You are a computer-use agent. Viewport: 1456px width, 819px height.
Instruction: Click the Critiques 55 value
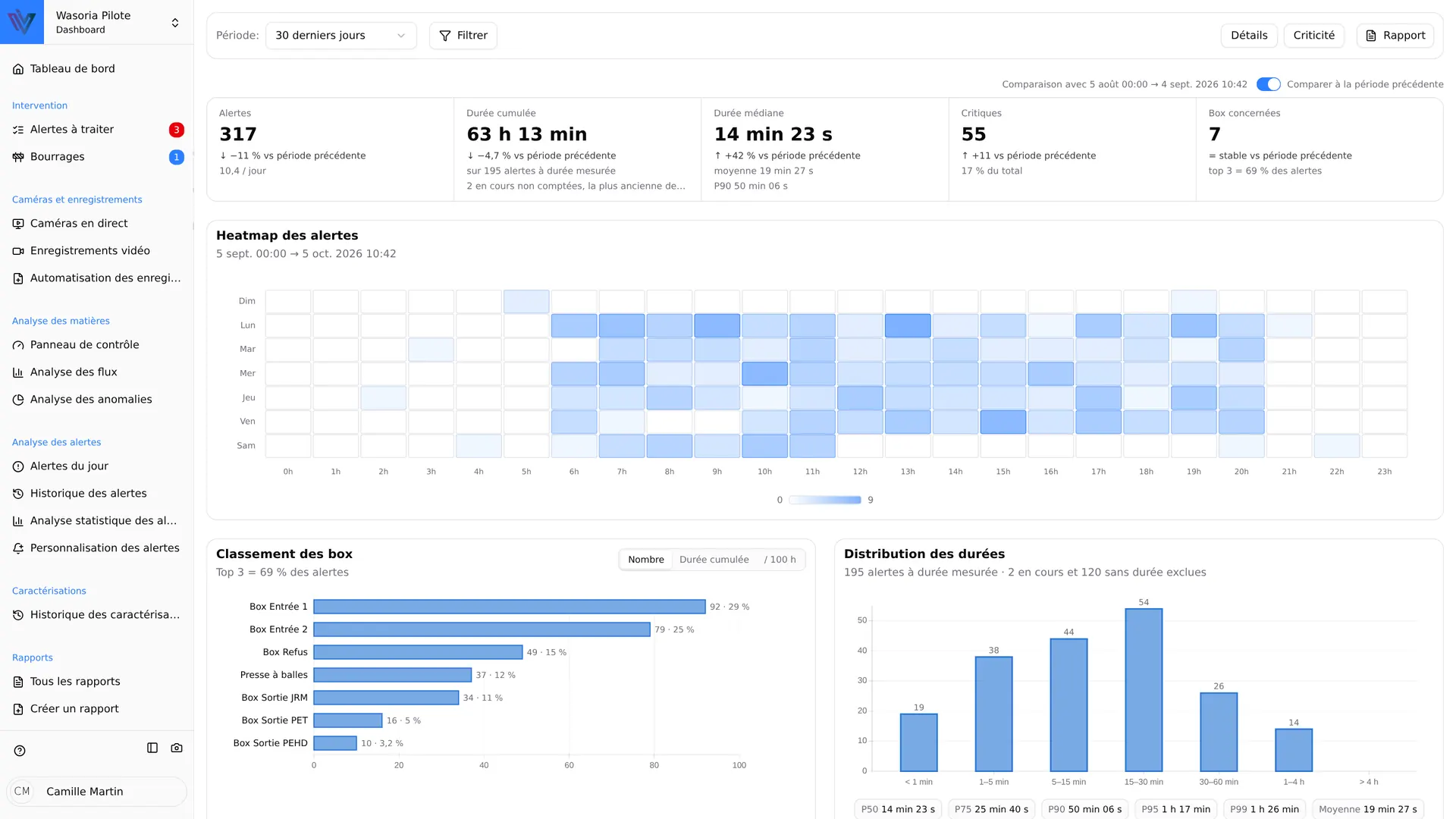tap(974, 134)
